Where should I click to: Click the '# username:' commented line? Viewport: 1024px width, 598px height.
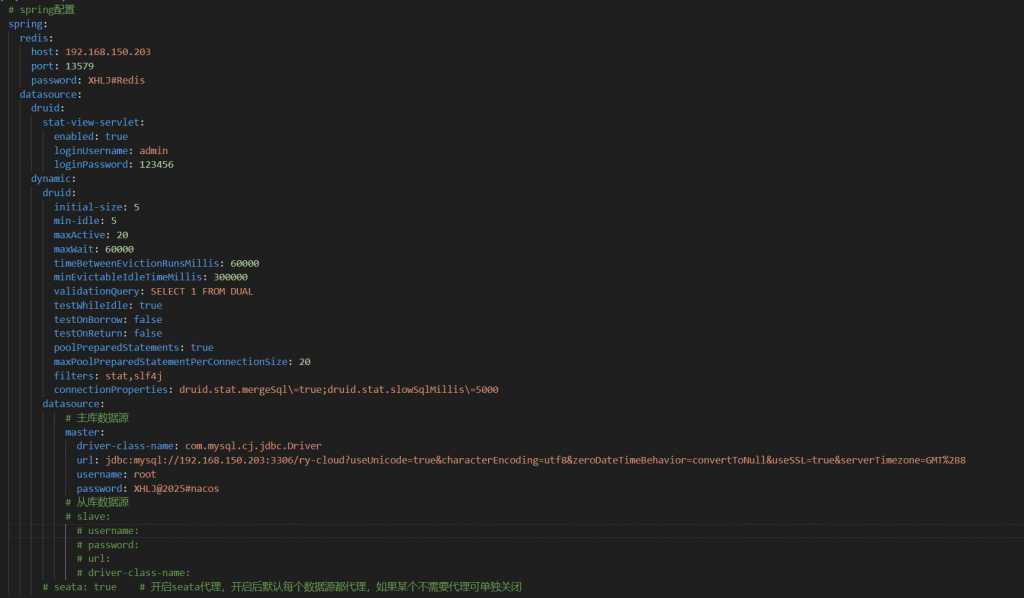pos(108,531)
